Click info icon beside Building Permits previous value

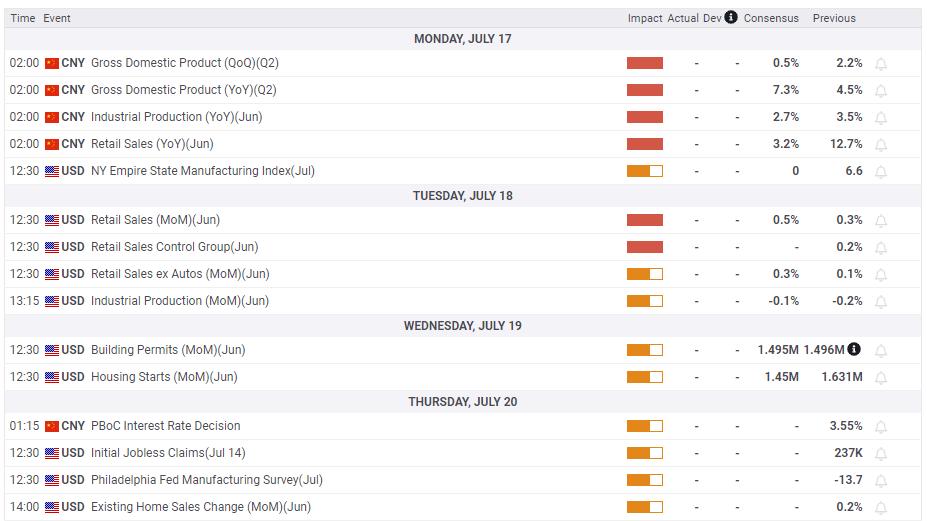[x=854, y=349]
